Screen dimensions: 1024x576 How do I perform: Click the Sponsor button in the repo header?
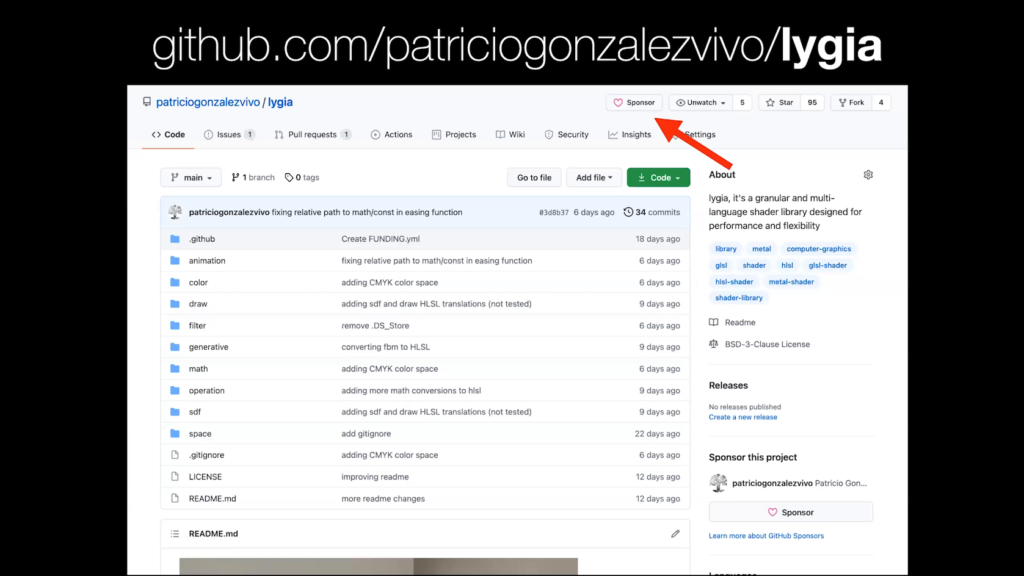coord(634,103)
